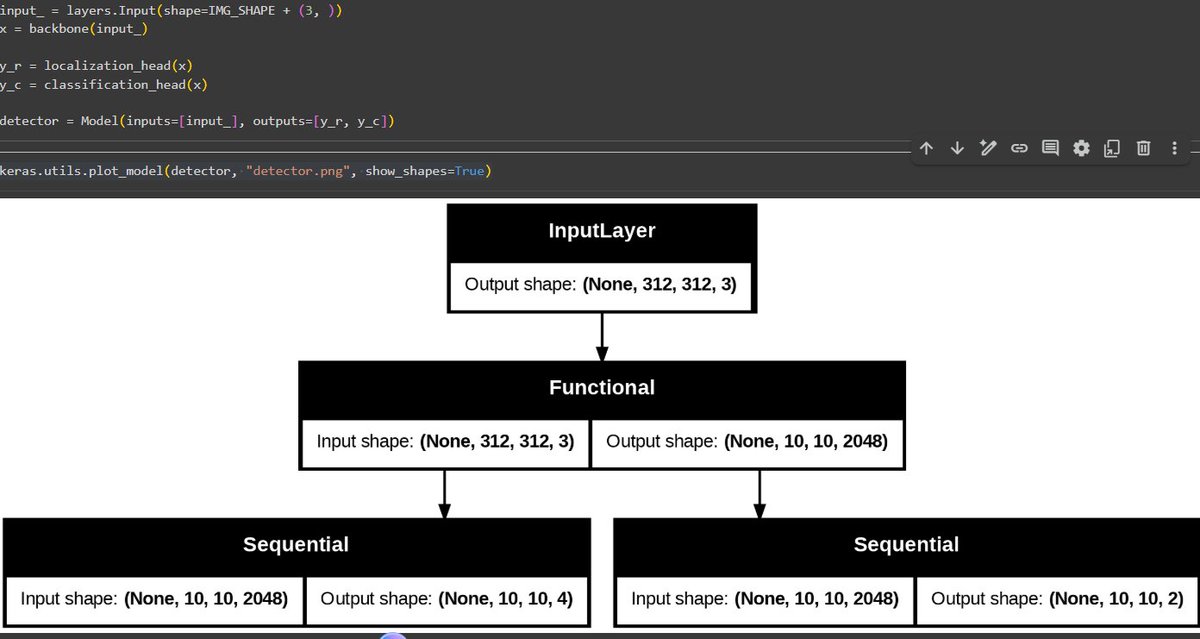This screenshot has width=1200, height=639.
Task: Click Functional input shape (None, 312, 312, 3)
Action: click(445, 441)
